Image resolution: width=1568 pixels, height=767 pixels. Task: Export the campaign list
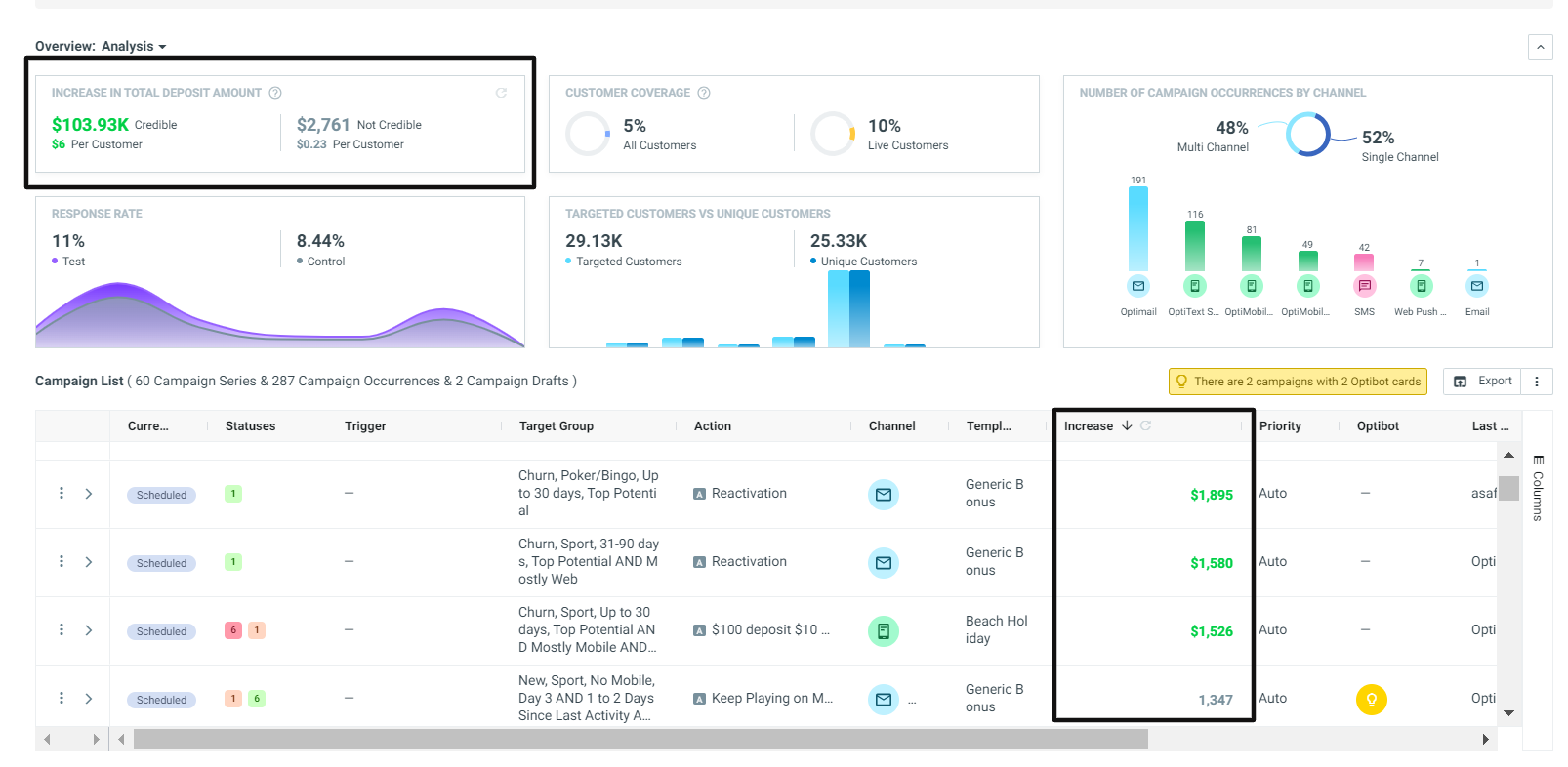[1482, 382]
